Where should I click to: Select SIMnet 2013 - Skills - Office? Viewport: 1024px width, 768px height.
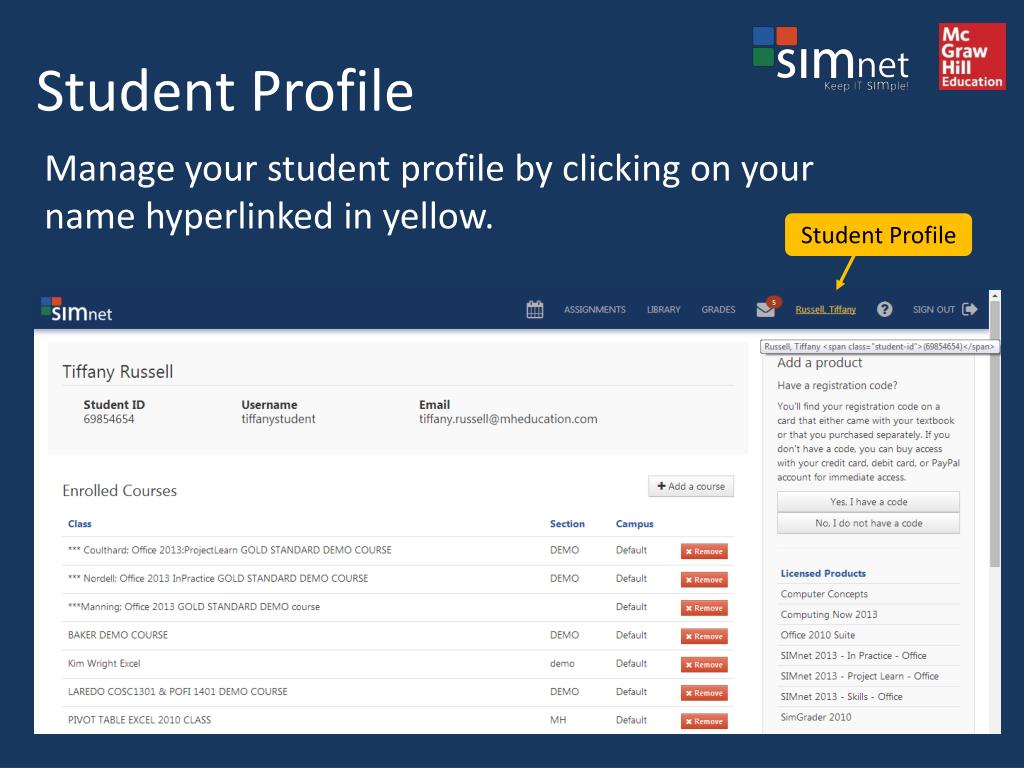coord(841,697)
